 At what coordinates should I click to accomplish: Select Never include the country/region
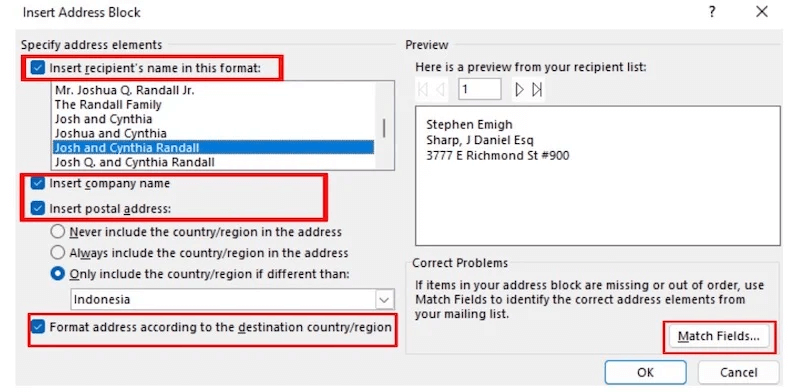click(x=58, y=232)
